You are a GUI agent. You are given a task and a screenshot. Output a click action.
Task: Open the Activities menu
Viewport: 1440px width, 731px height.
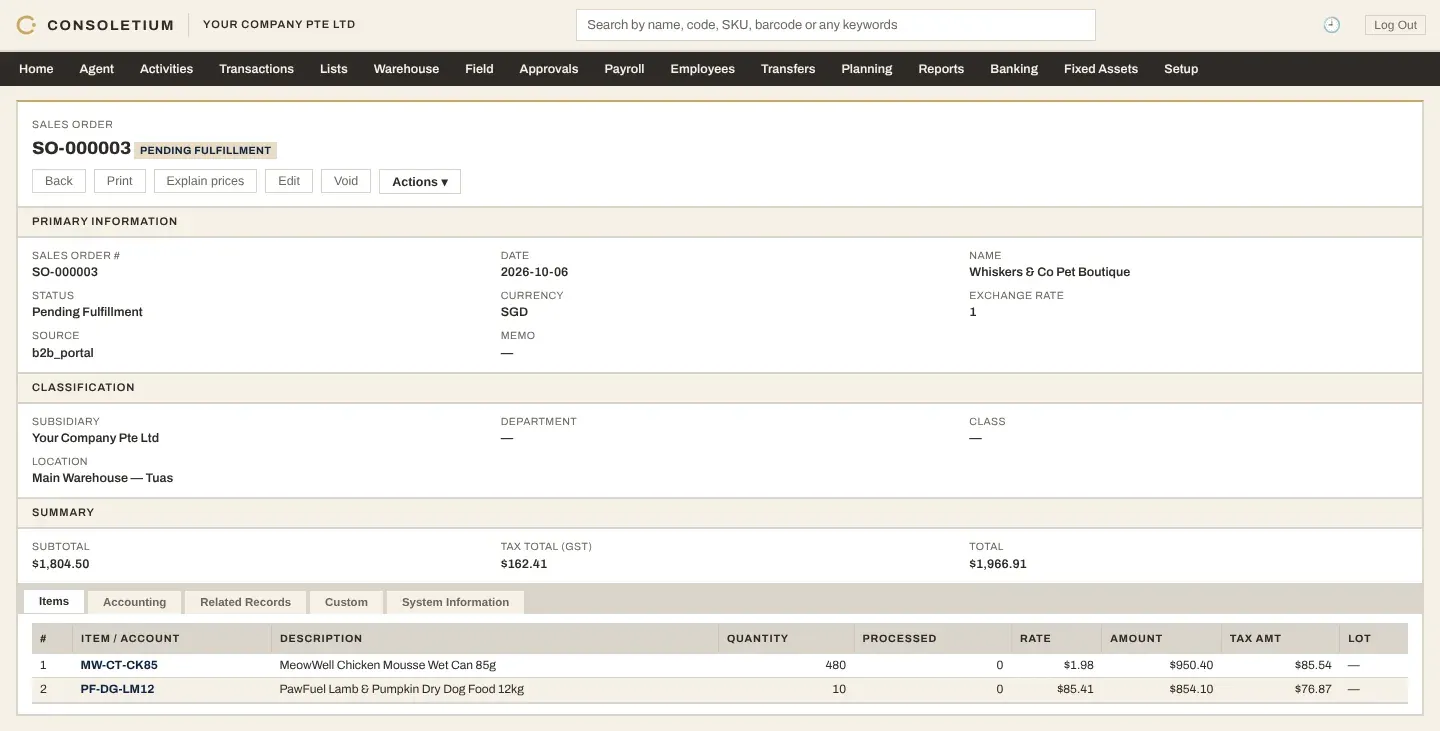[x=166, y=69]
